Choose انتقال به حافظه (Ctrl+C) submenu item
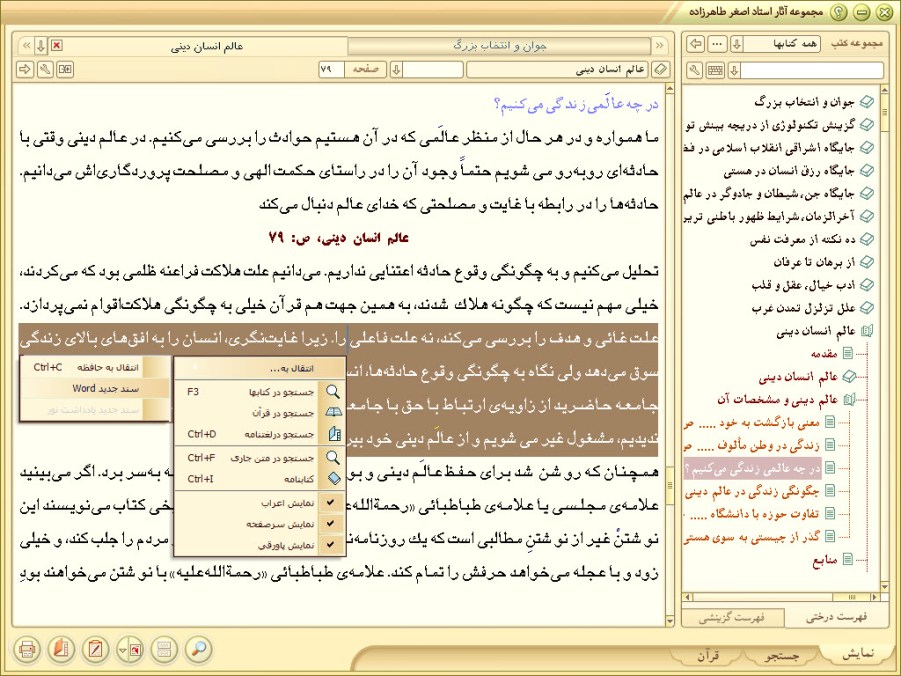 [x=95, y=367]
